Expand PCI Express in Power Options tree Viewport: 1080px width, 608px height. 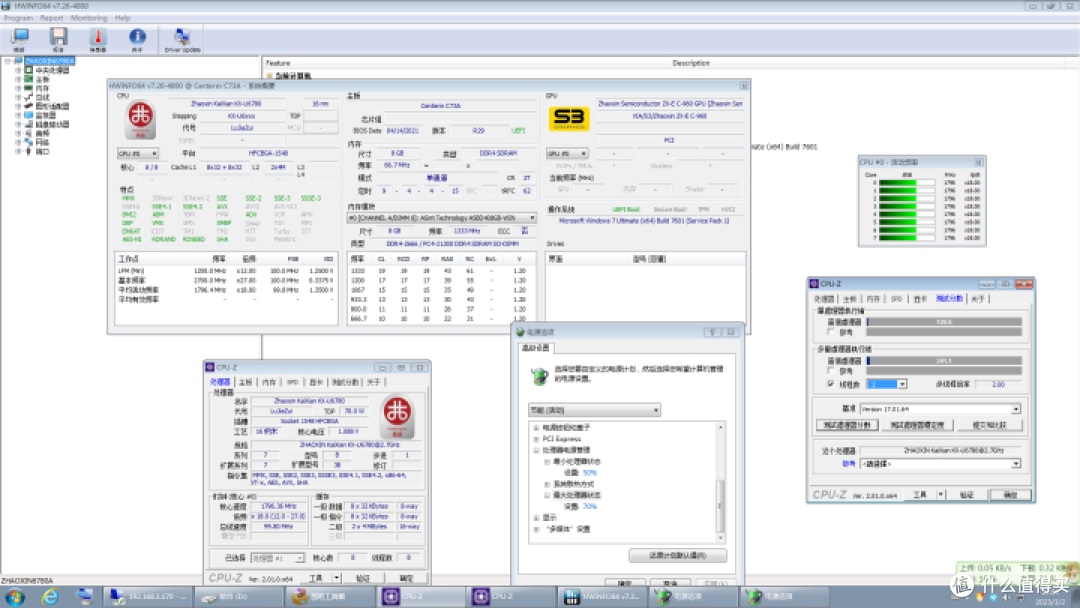(537, 439)
